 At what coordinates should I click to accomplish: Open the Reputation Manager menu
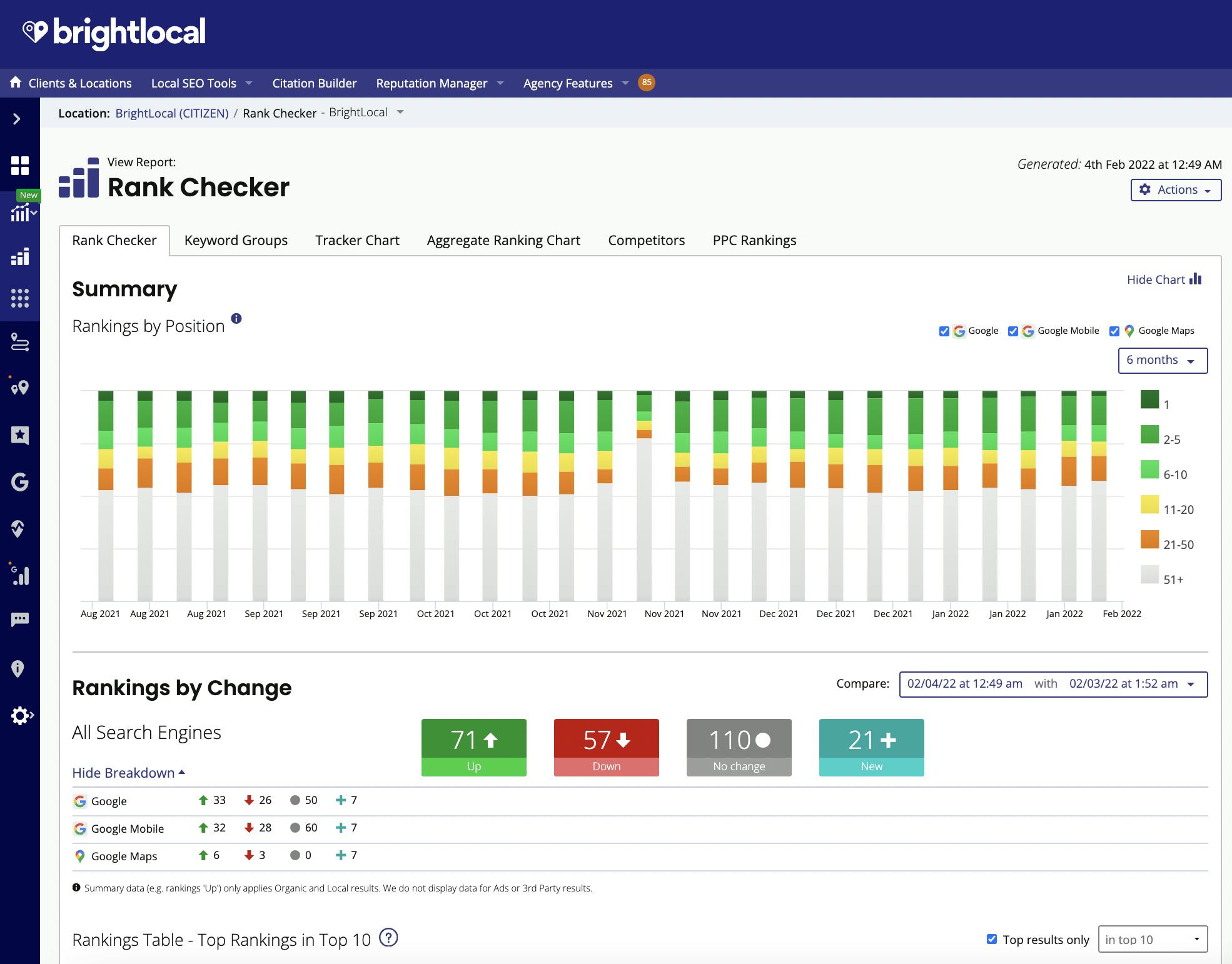pyautogui.click(x=432, y=83)
